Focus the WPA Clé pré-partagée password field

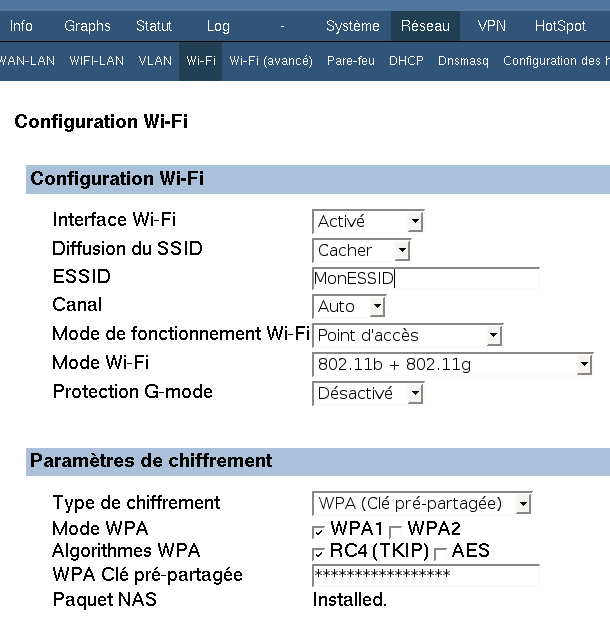[x=426, y=575]
